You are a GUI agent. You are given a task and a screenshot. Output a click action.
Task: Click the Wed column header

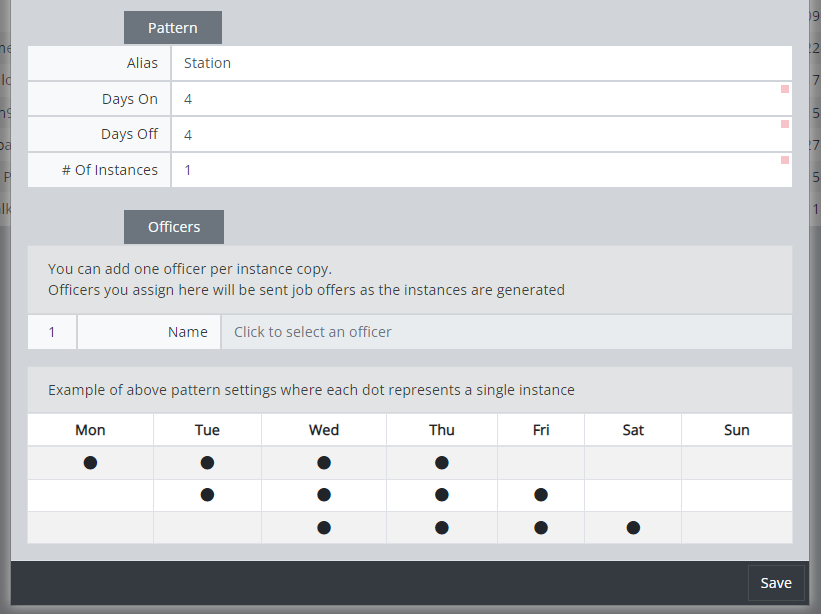click(x=324, y=430)
